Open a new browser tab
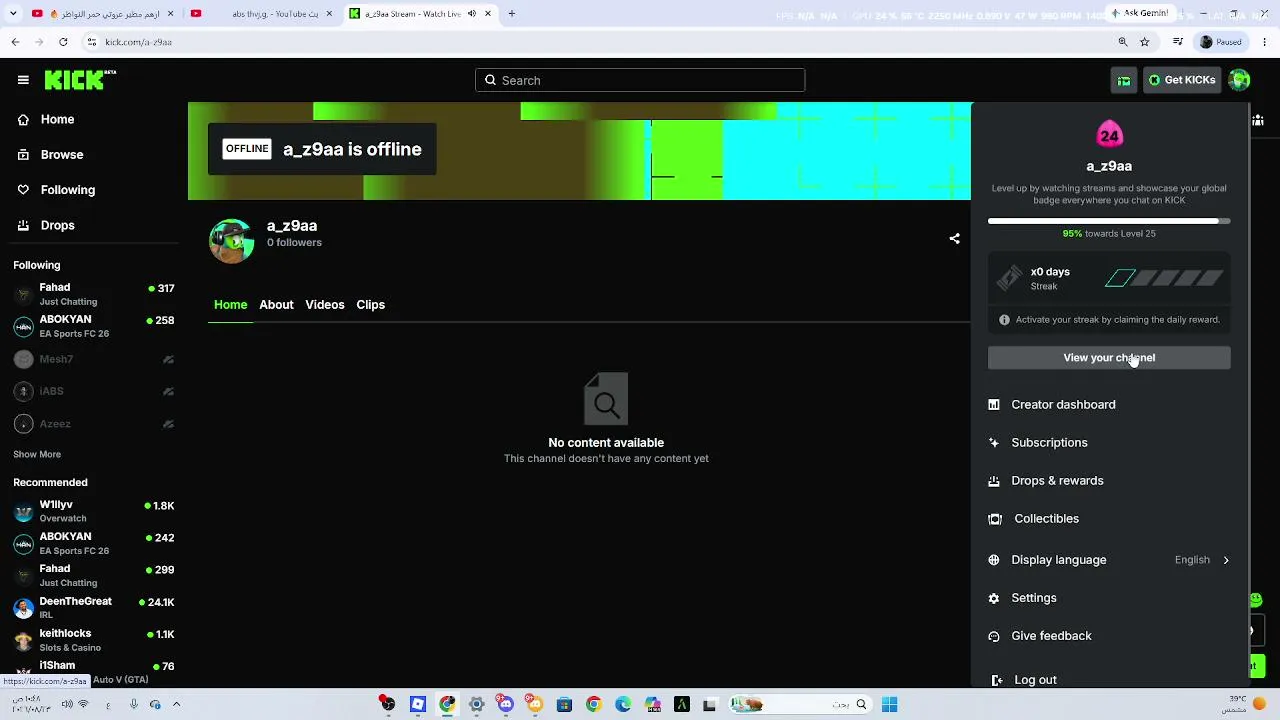The height and width of the screenshot is (720, 1280). click(512, 14)
